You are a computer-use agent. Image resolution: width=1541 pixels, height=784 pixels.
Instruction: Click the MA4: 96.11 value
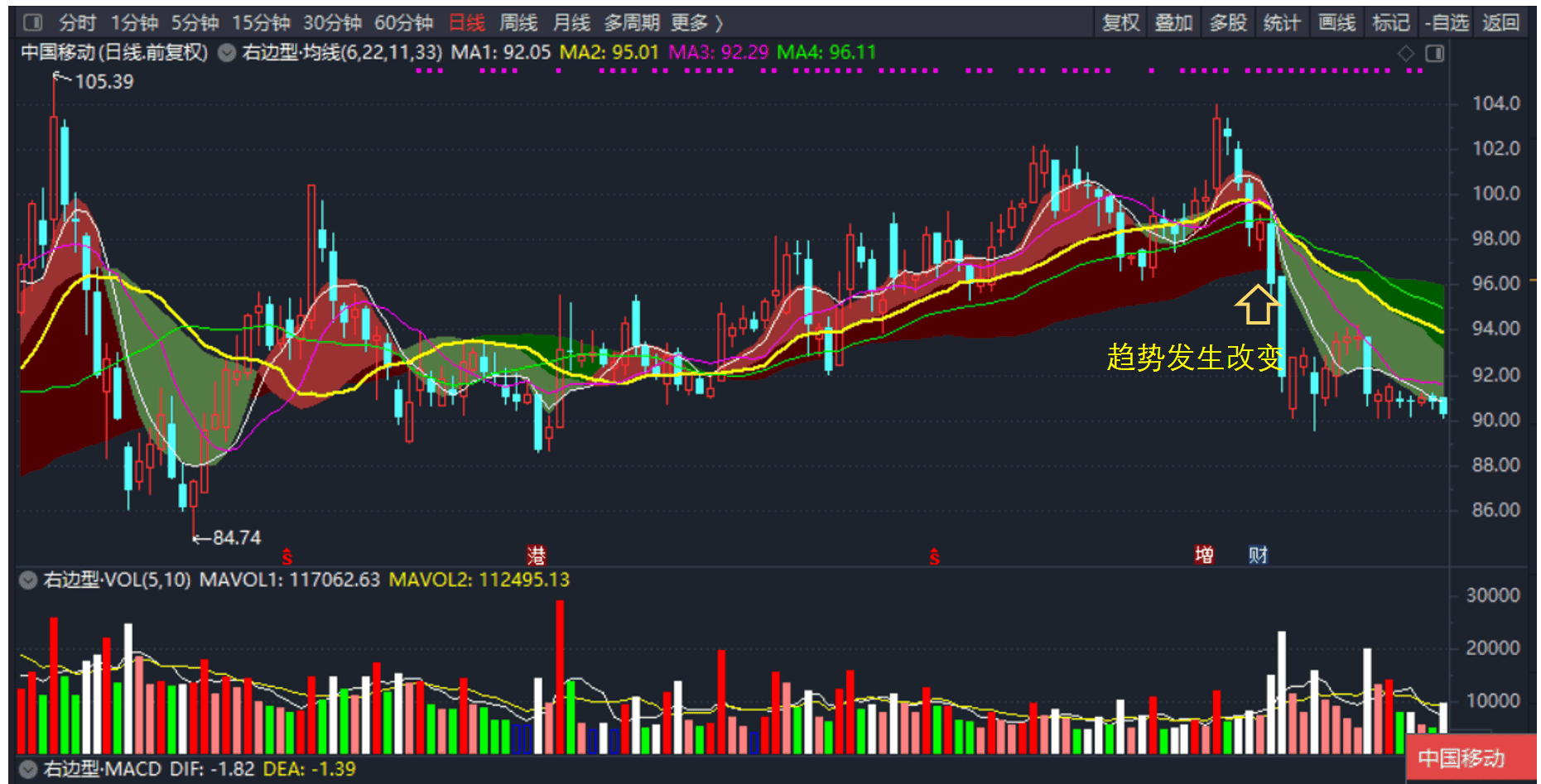pos(826,52)
